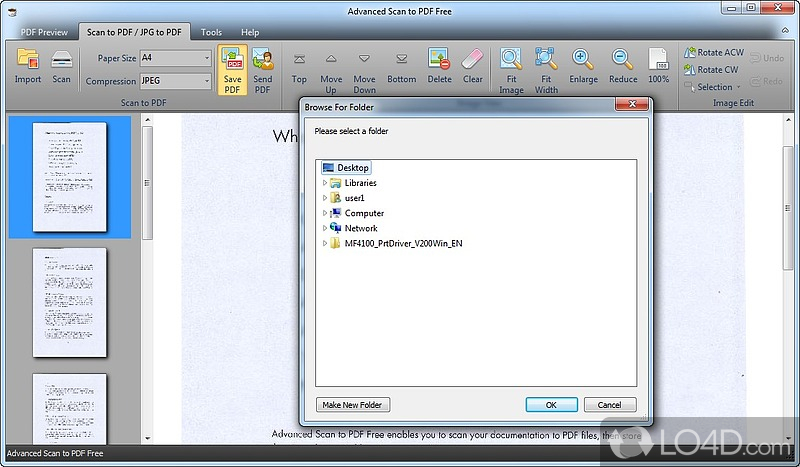
Task: Click Rotate ACW
Action: point(714,53)
